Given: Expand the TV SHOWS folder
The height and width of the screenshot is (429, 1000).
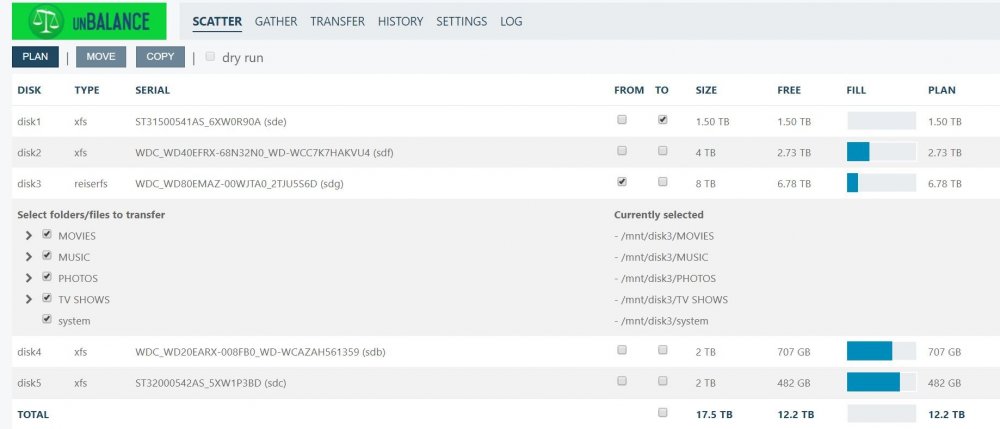Looking at the screenshot, I should point(29,300).
